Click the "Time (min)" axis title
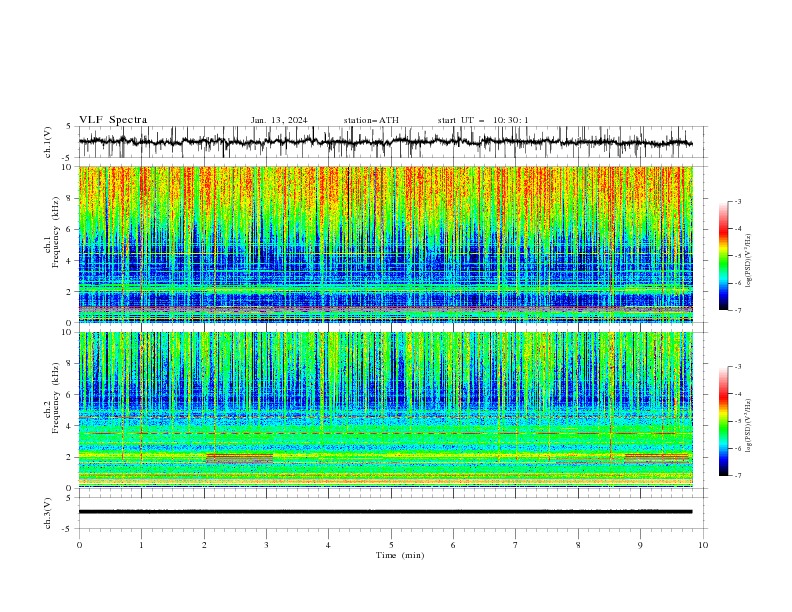 pos(400,555)
